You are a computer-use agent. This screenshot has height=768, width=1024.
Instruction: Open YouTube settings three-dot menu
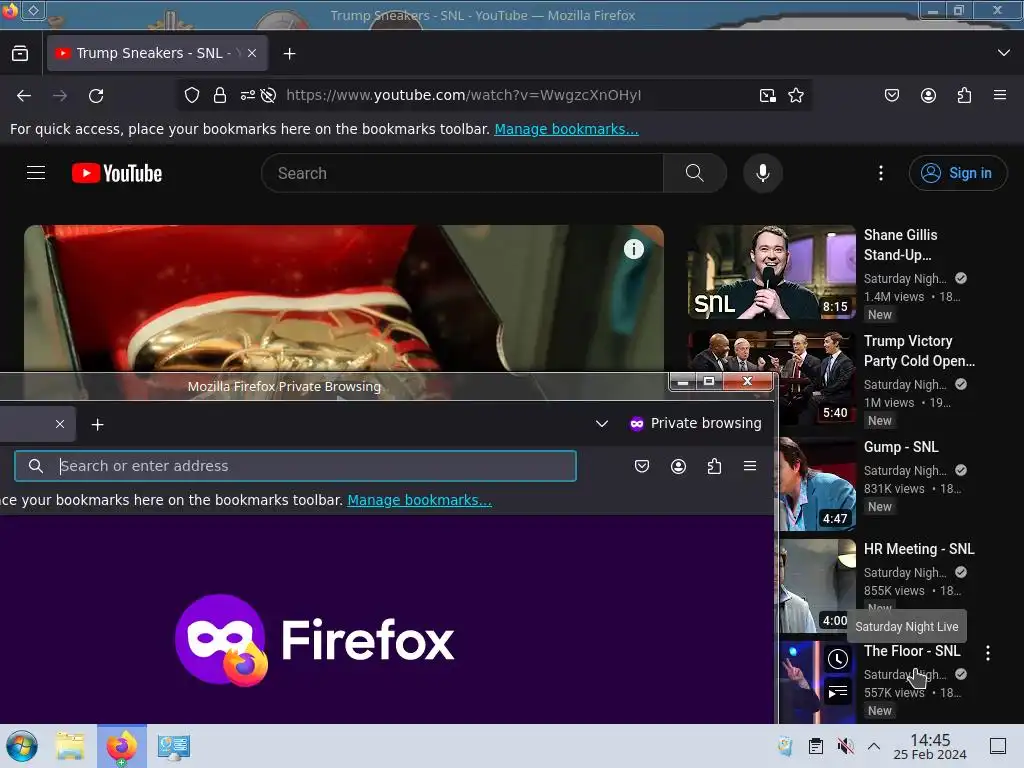tap(881, 173)
